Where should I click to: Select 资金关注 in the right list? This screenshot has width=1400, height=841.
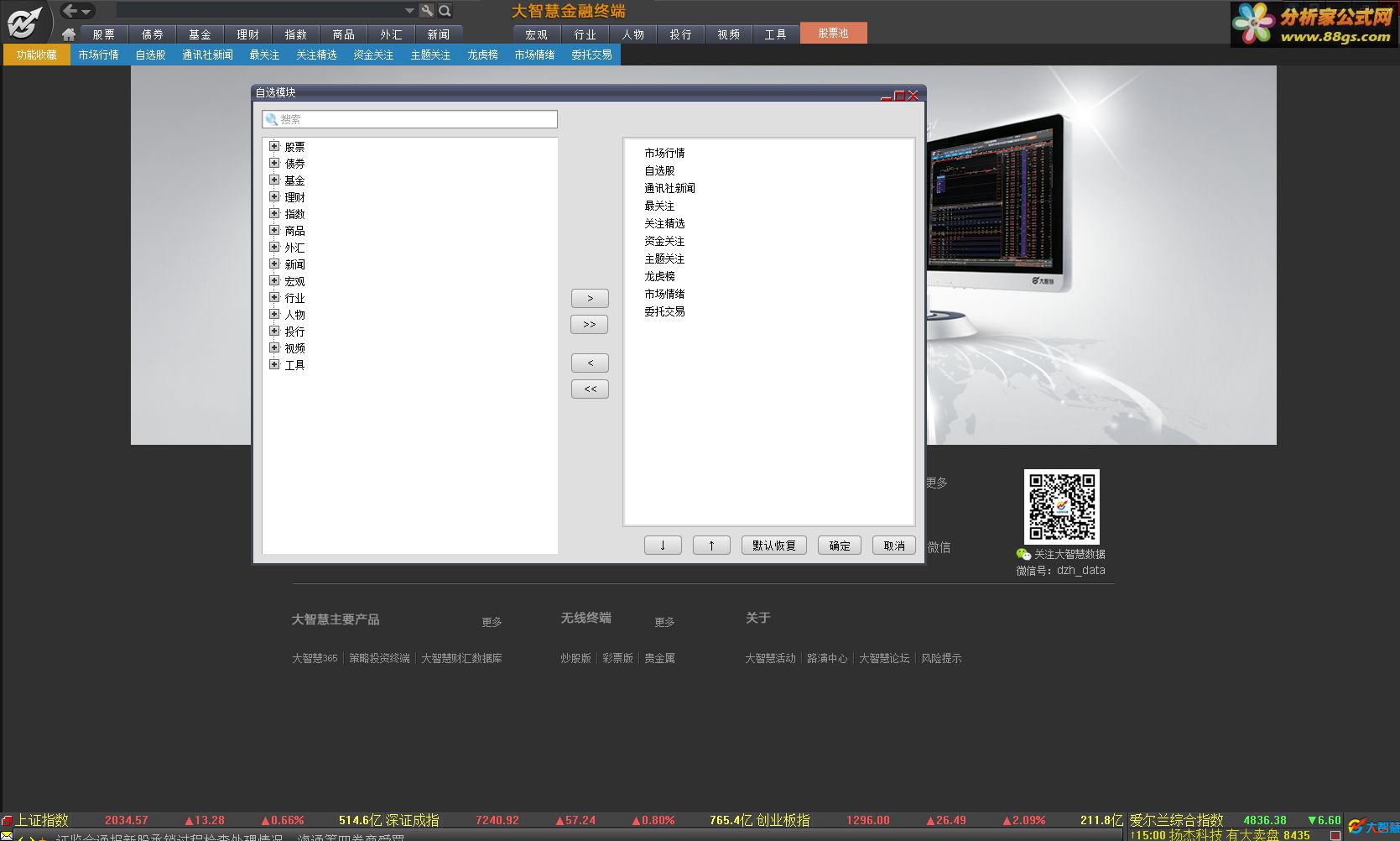point(664,241)
